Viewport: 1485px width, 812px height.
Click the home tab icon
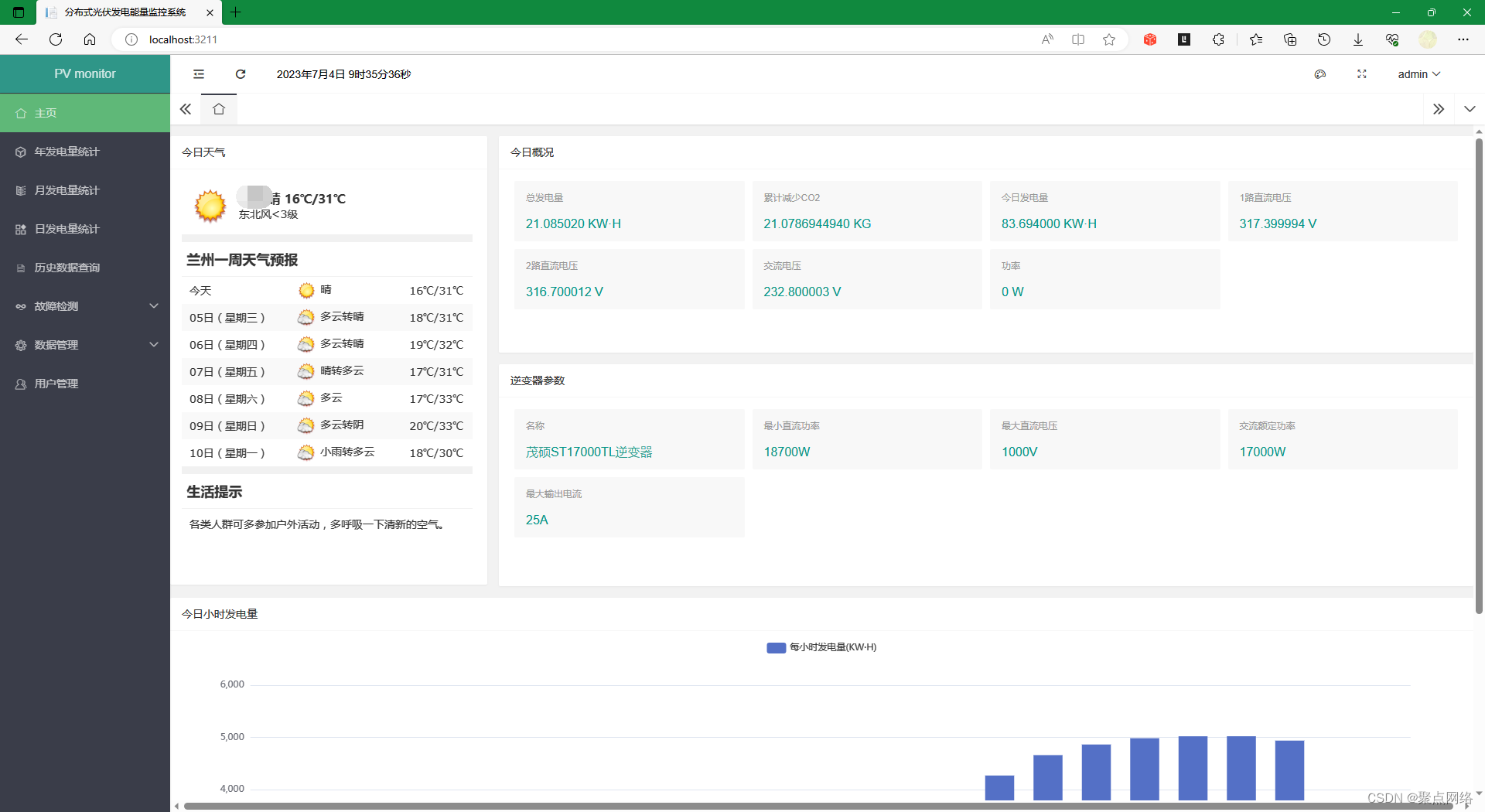click(x=219, y=109)
